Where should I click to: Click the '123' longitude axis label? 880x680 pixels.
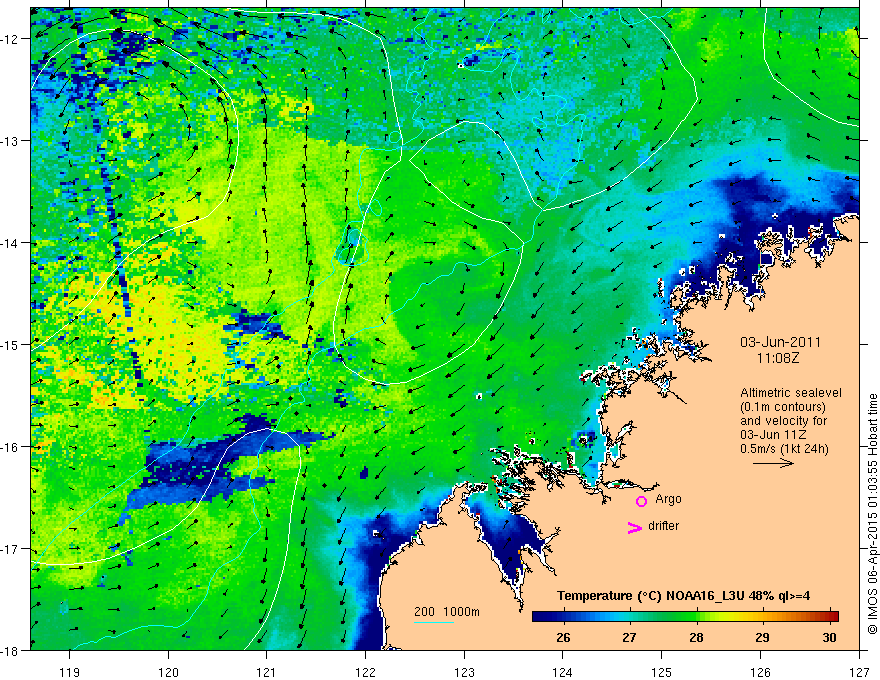(x=464, y=672)
